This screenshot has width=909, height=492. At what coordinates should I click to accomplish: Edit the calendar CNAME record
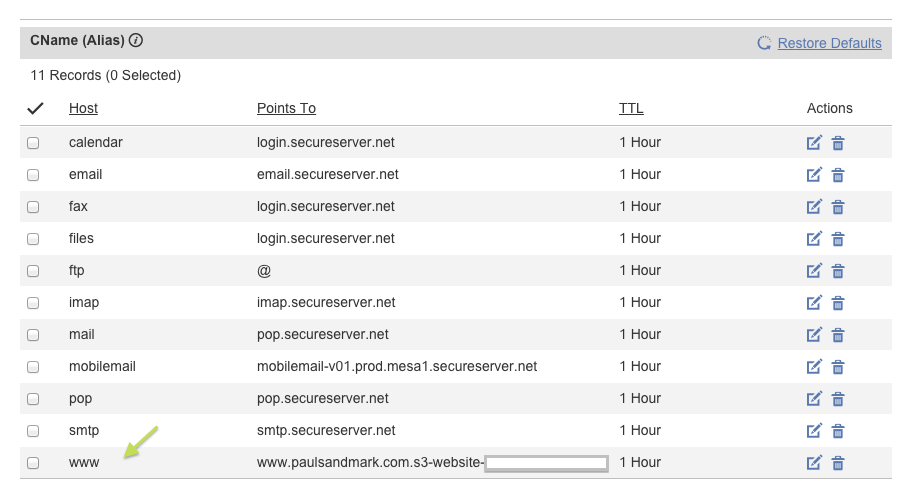tap(814, 143)
